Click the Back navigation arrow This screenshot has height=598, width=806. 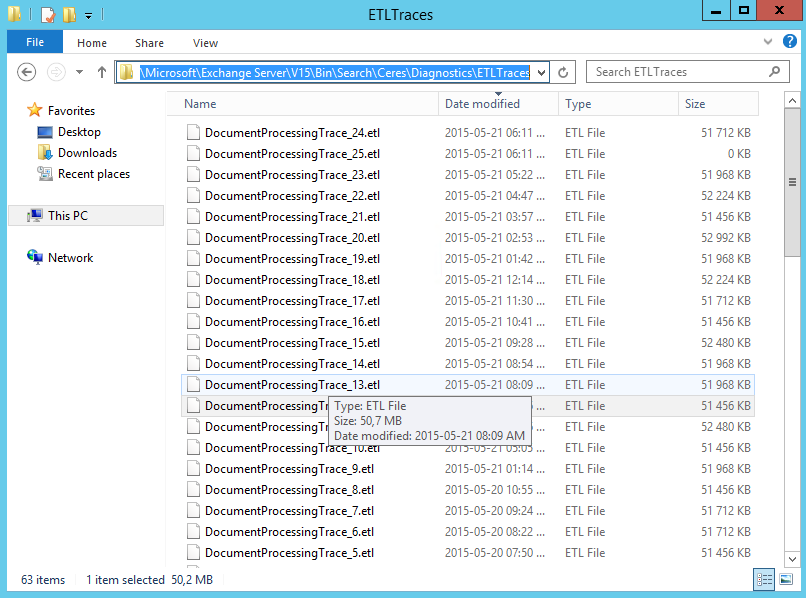coord(26,72)
